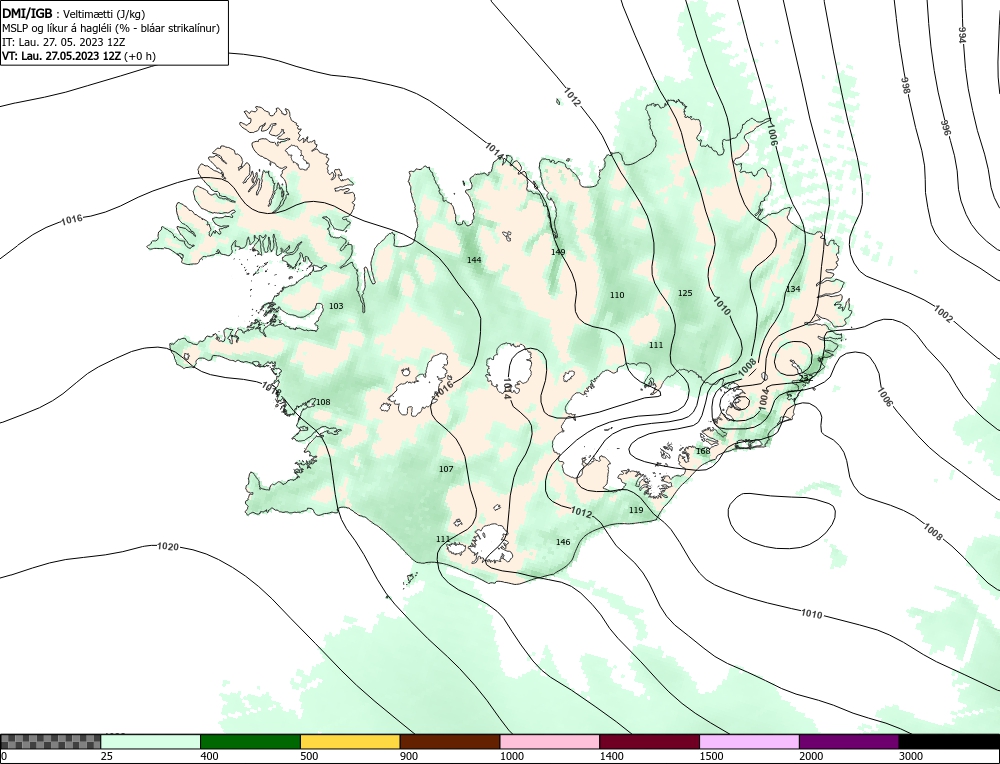Select the map value 119 on the southeast coast
The height and width of the screenshot is (764, 1000).
click(636, 510)
